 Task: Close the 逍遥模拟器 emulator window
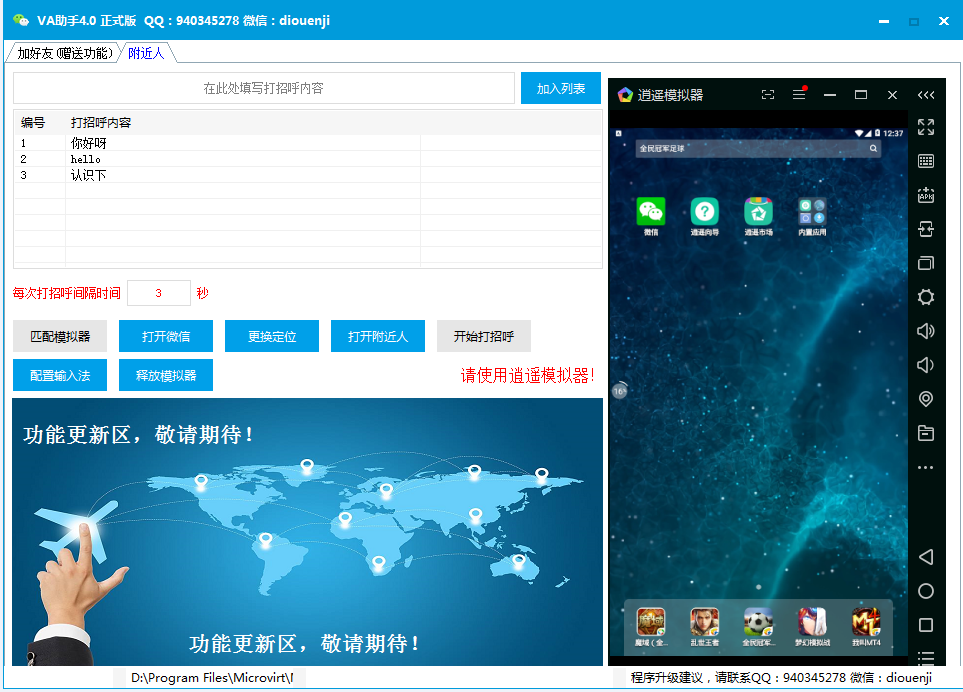[x=892, y=95]
